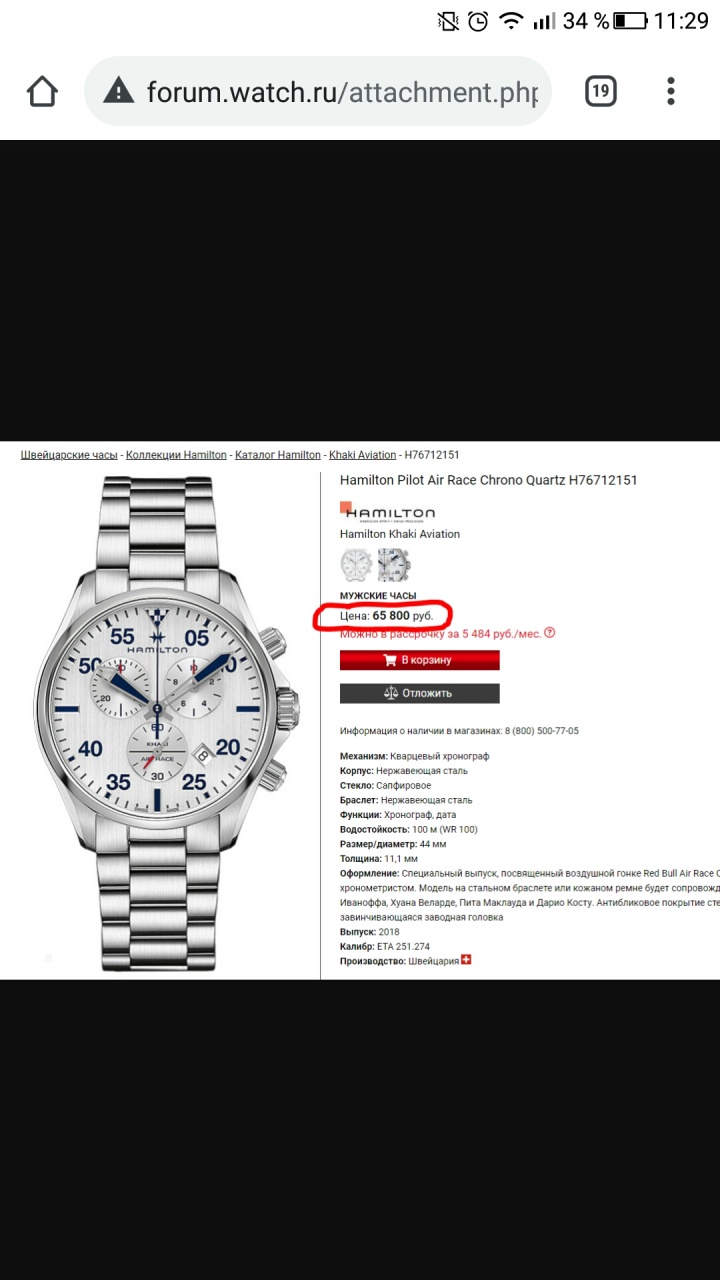Tap the alarm clock status icon
The width and height of the screenshot is (720, 1280).
point(478,20)
